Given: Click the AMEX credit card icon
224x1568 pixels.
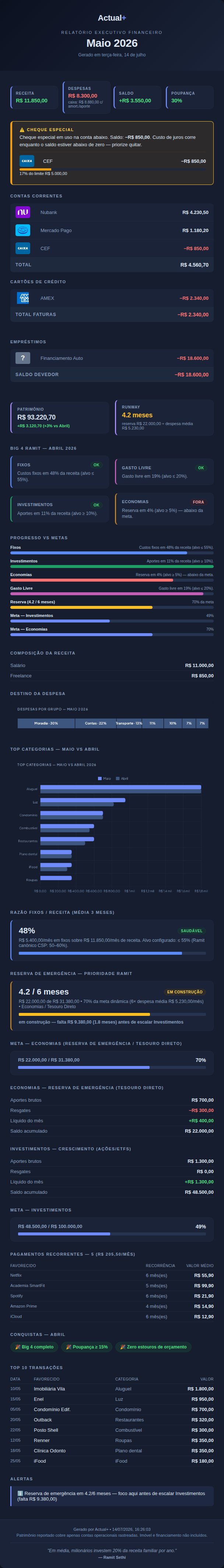Looking at the screenshot, I should [x=22, y=298].
